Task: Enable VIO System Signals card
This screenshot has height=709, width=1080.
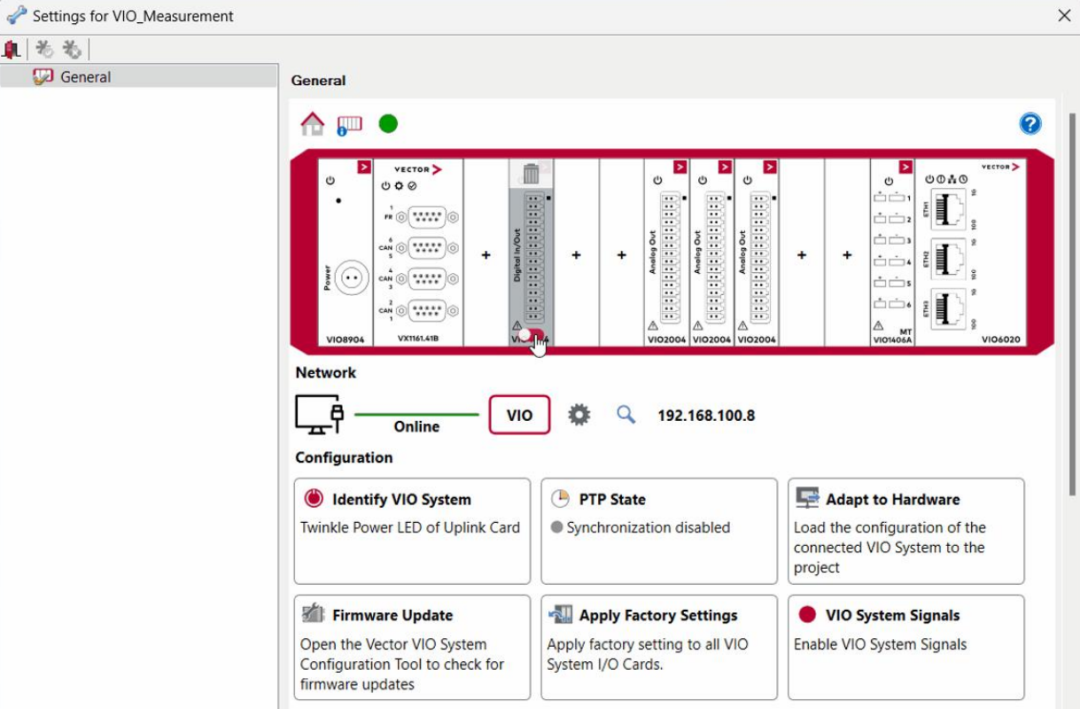Action: tap(906, 648)
